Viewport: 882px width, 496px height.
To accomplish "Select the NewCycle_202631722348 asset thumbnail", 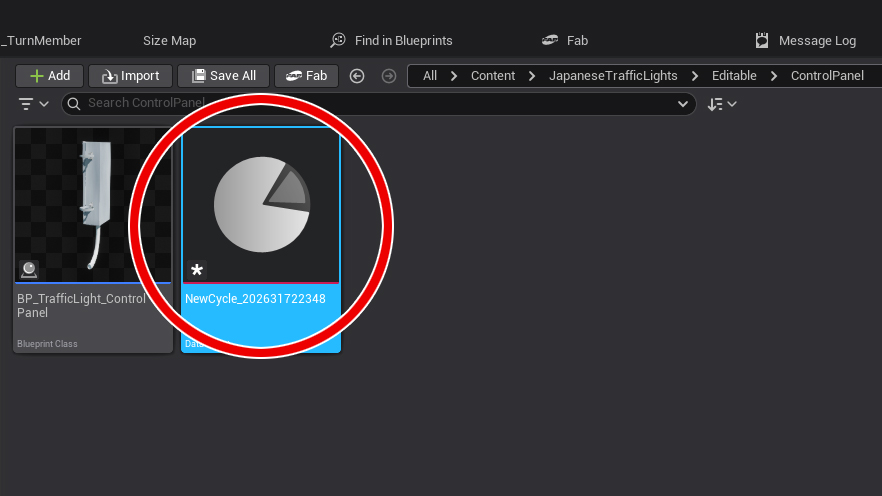I will click(261, 205).
